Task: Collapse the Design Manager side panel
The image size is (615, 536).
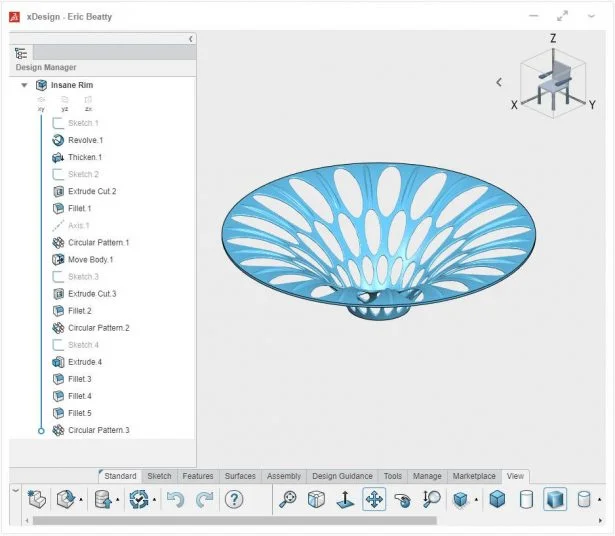Action: (x=190, y=38)
